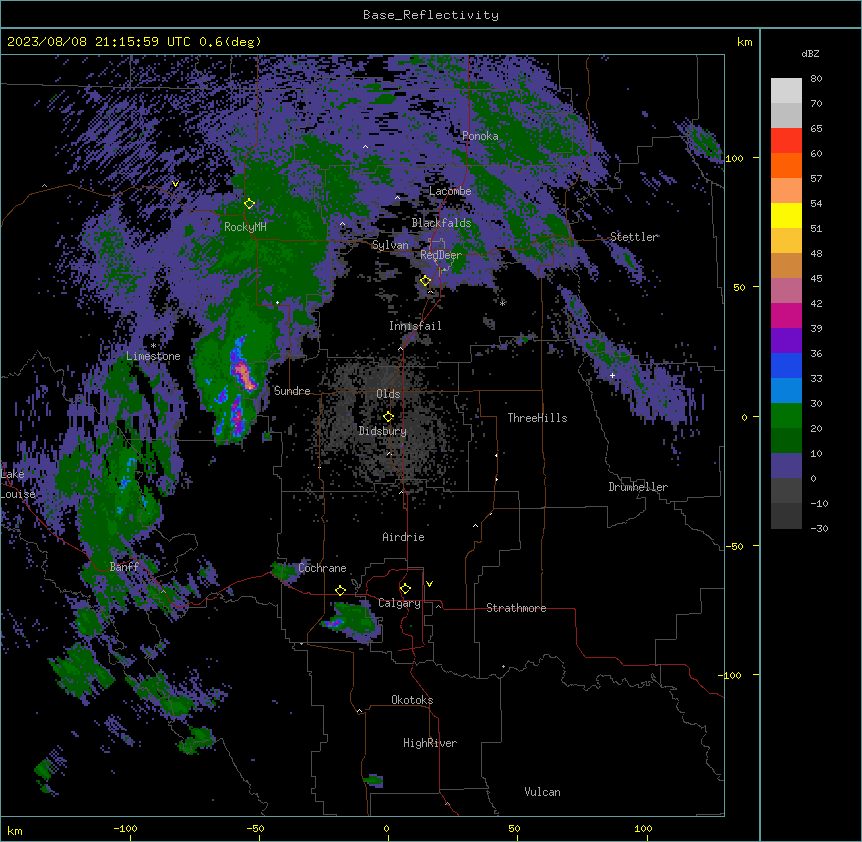The width and height of the screenshot is (862, 842).
Task: Click the Sylvan town label
Action: pos(390,245)
